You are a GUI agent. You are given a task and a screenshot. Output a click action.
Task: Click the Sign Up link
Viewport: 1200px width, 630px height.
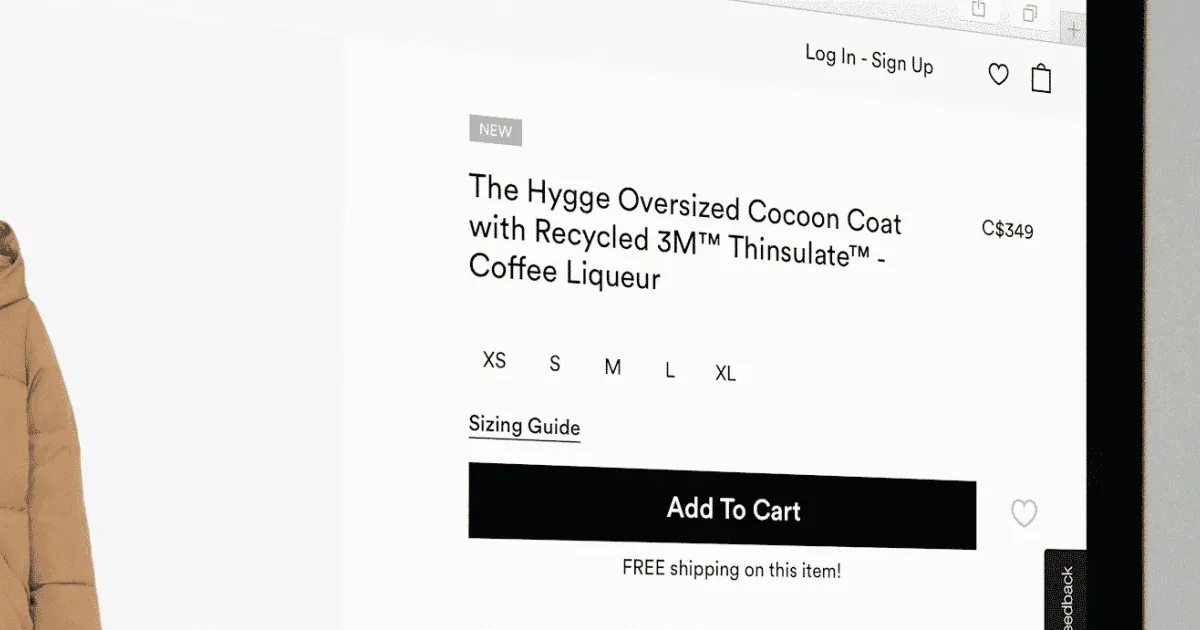(902, 63)
